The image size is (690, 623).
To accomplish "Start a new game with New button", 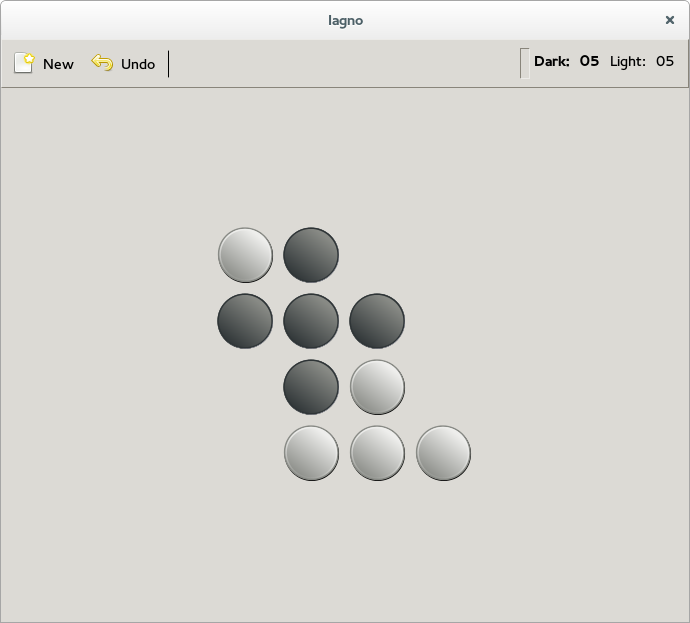I will 44,64.
